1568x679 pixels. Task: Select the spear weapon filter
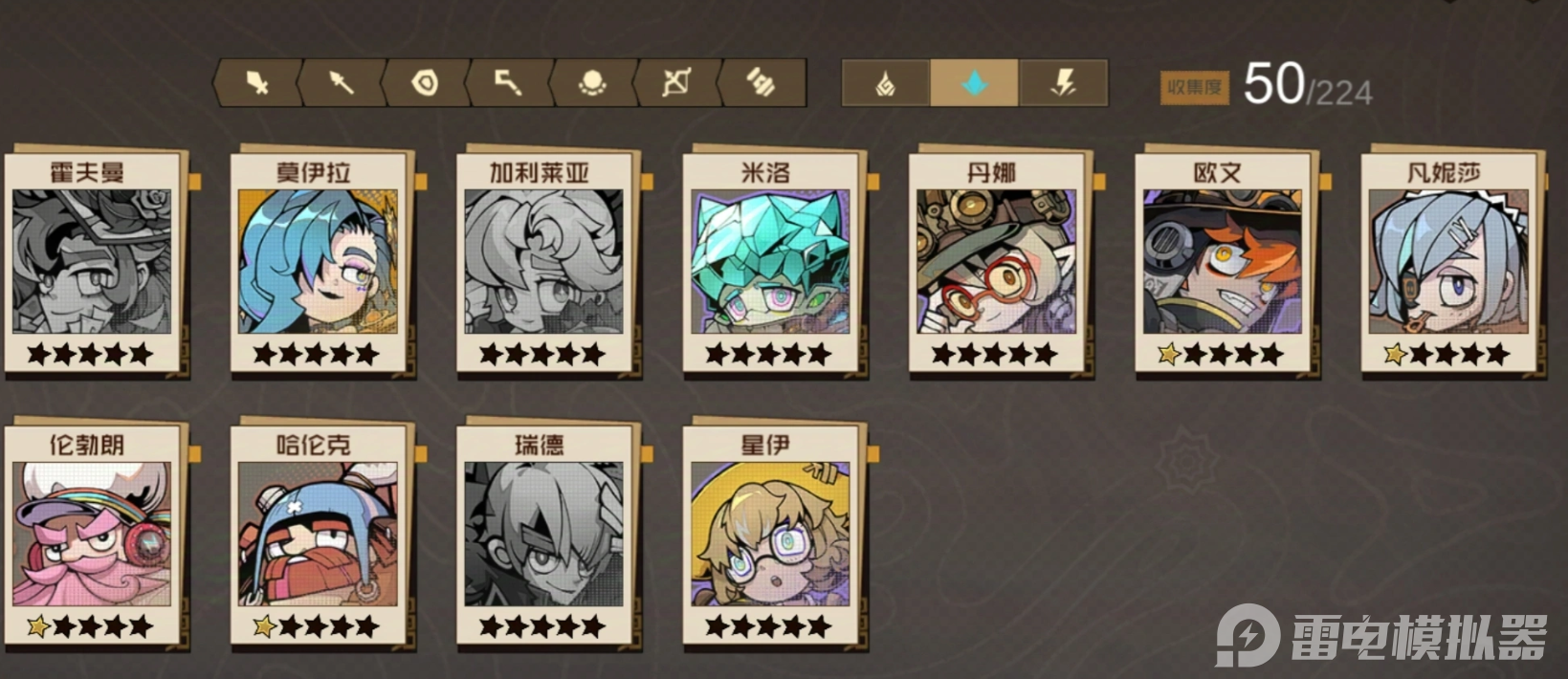click(342, 83)
